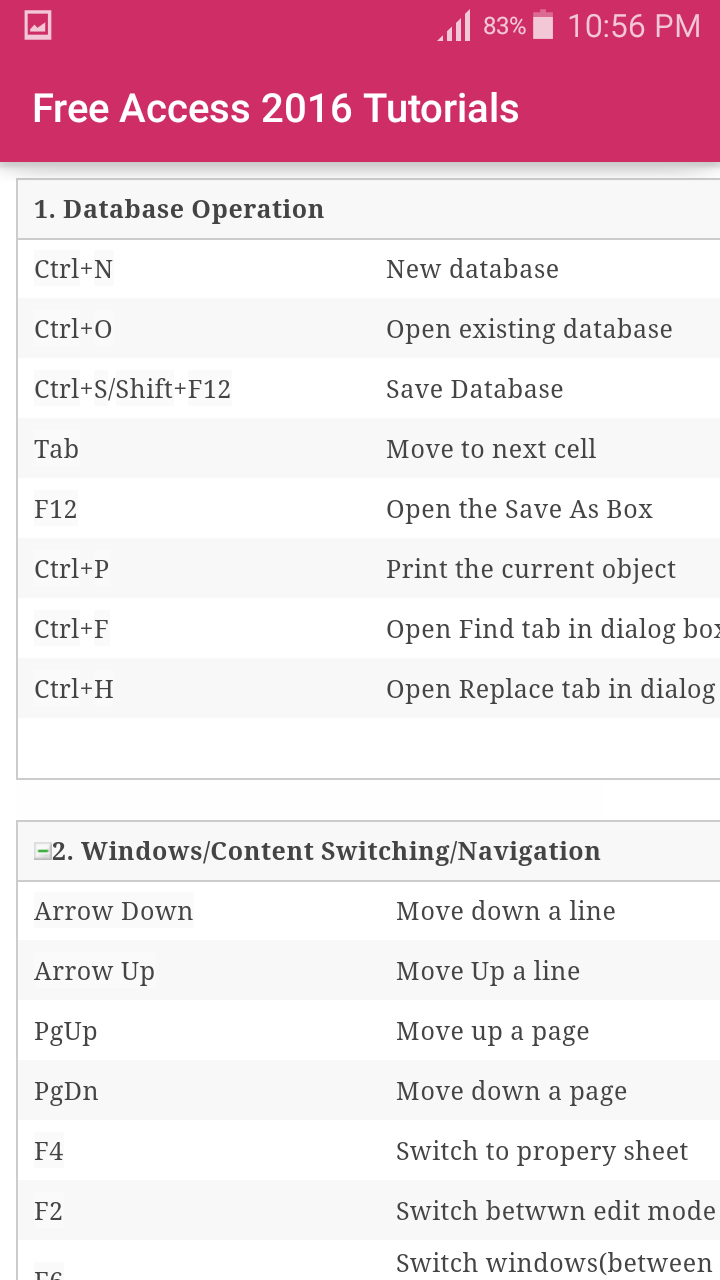Image resolution: width=720 pixels, height=1280 pixels.
Task: Tap the Ctrl+N shortcut row
Action: point(368,269)
